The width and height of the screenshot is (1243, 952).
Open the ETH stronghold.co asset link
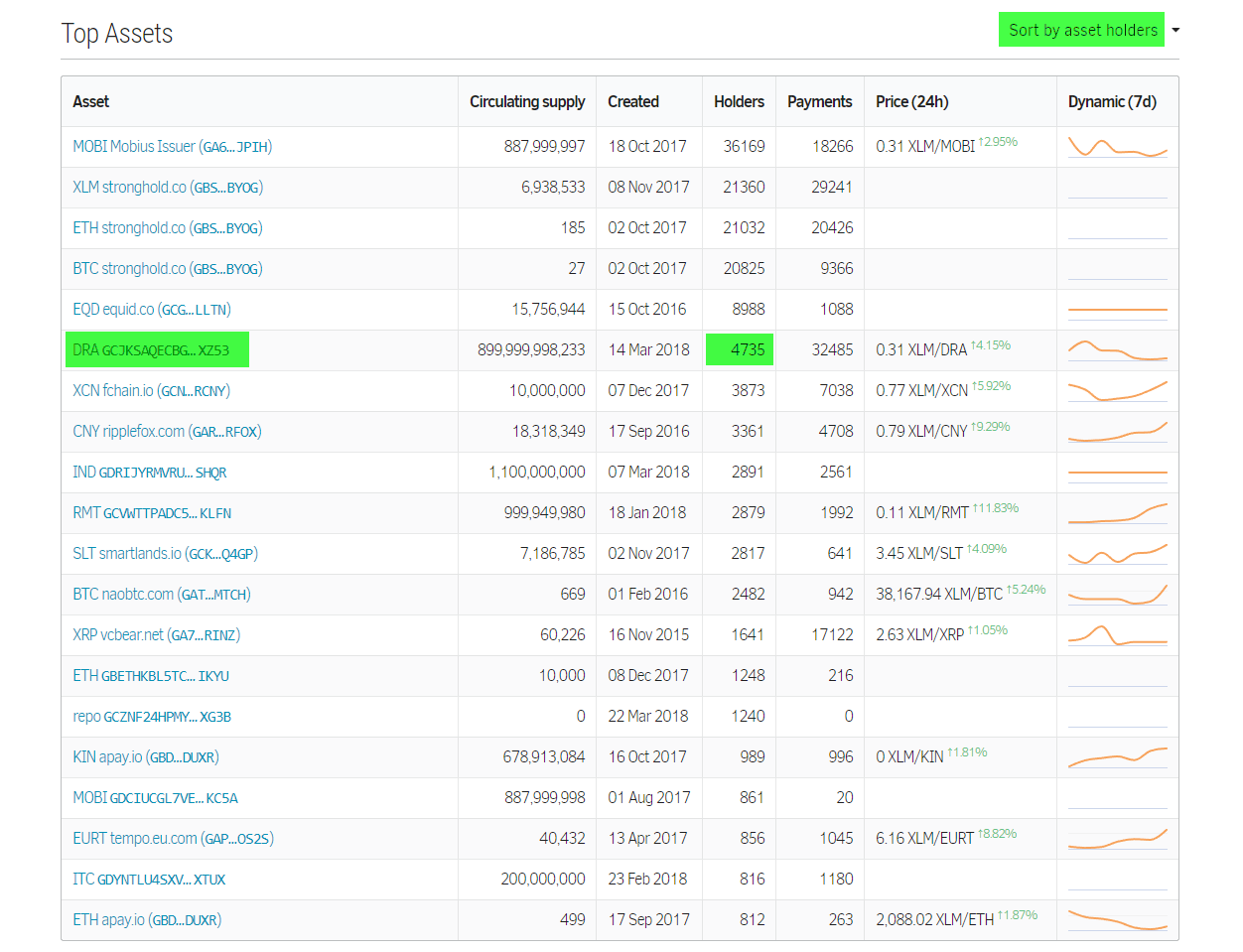coord(167,228)
